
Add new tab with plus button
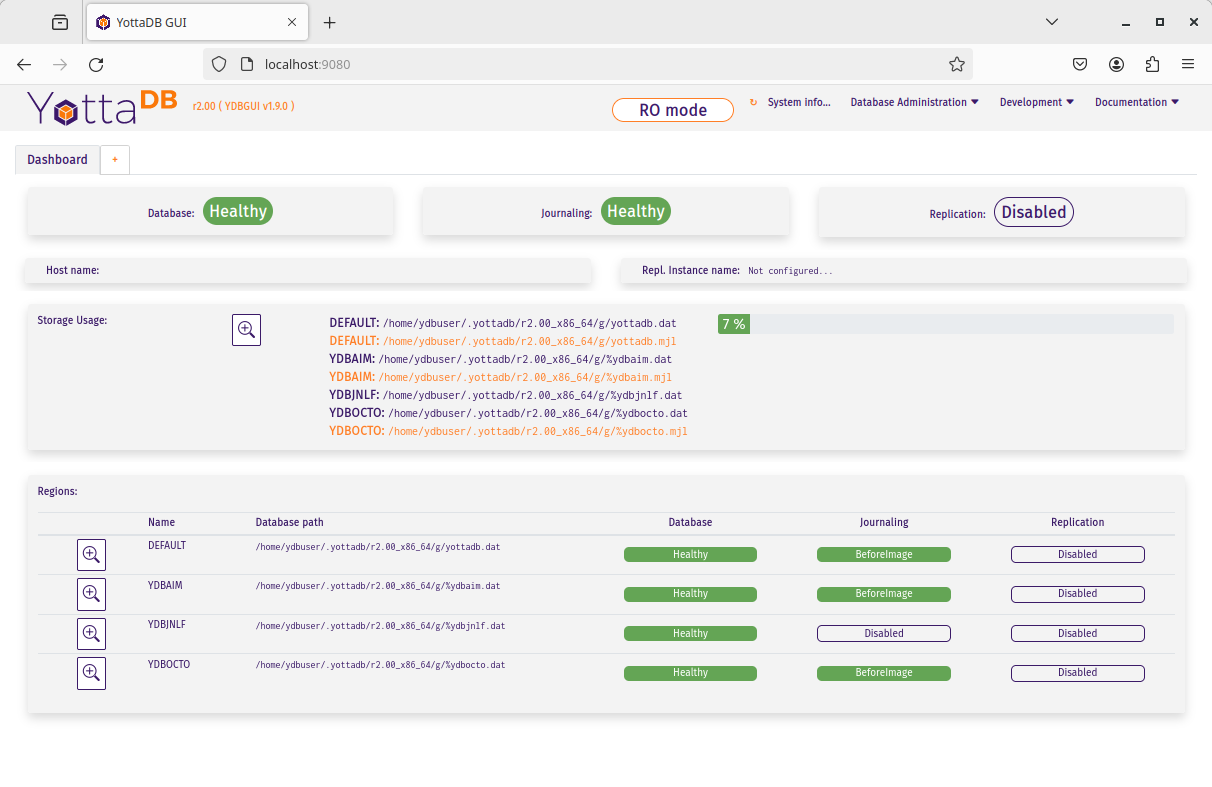(x=115, y=159)
